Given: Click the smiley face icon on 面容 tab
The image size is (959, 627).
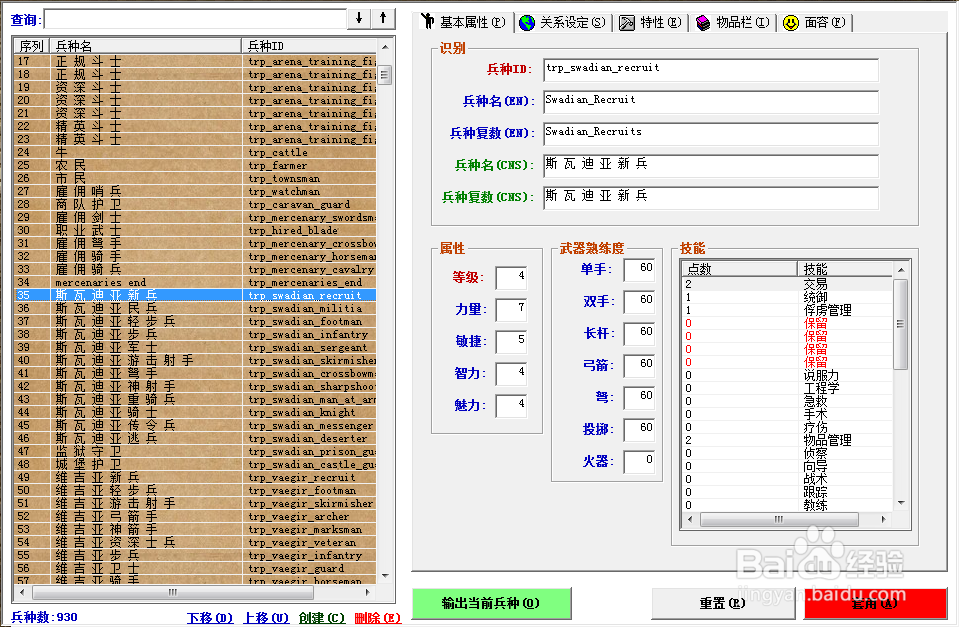Looking at the screenshot, I should click(x=791, y=23).
